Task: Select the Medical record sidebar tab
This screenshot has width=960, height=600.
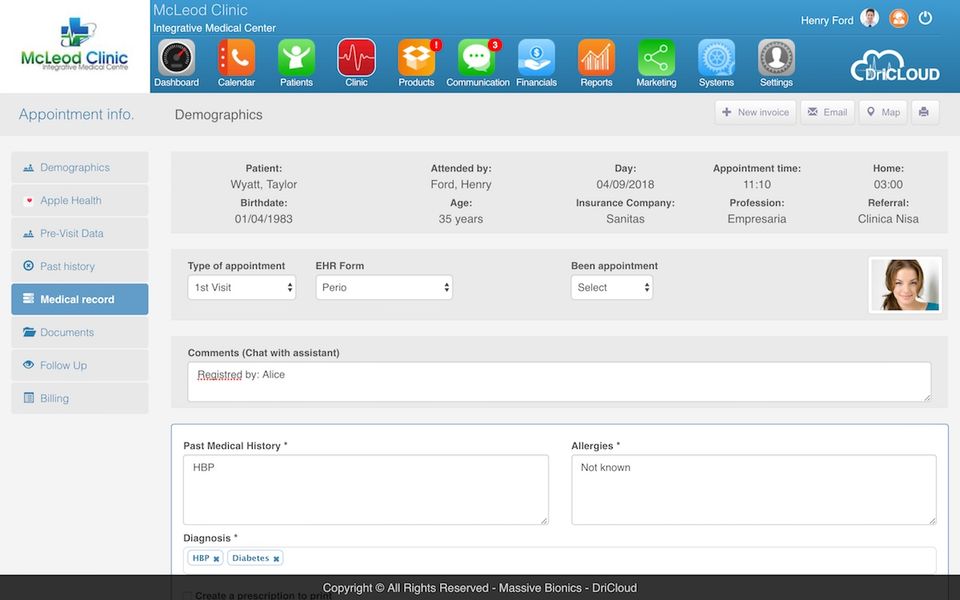Action: coord(80,299)
